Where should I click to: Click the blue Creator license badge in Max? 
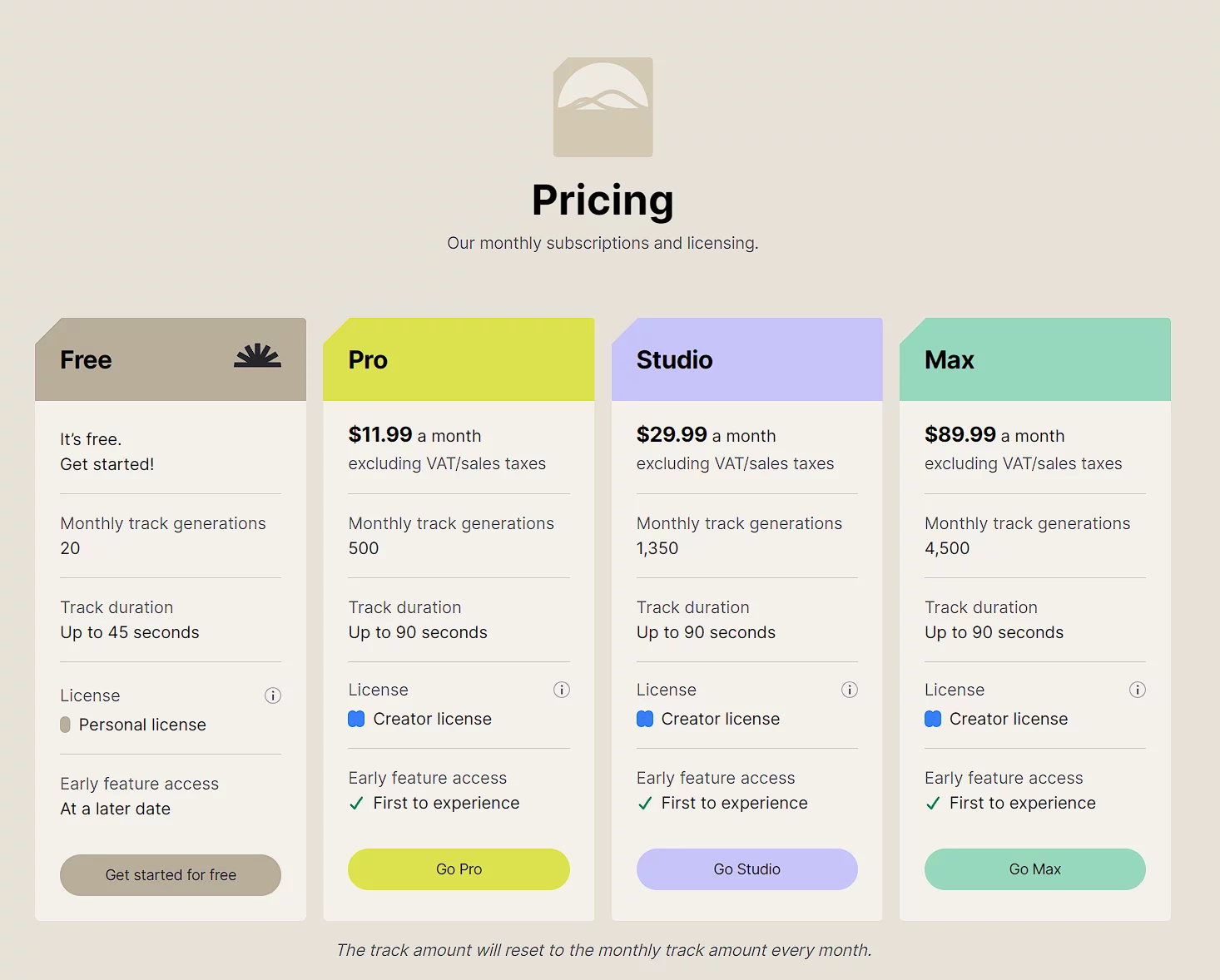pyautogui.click(x=933, y=719)
